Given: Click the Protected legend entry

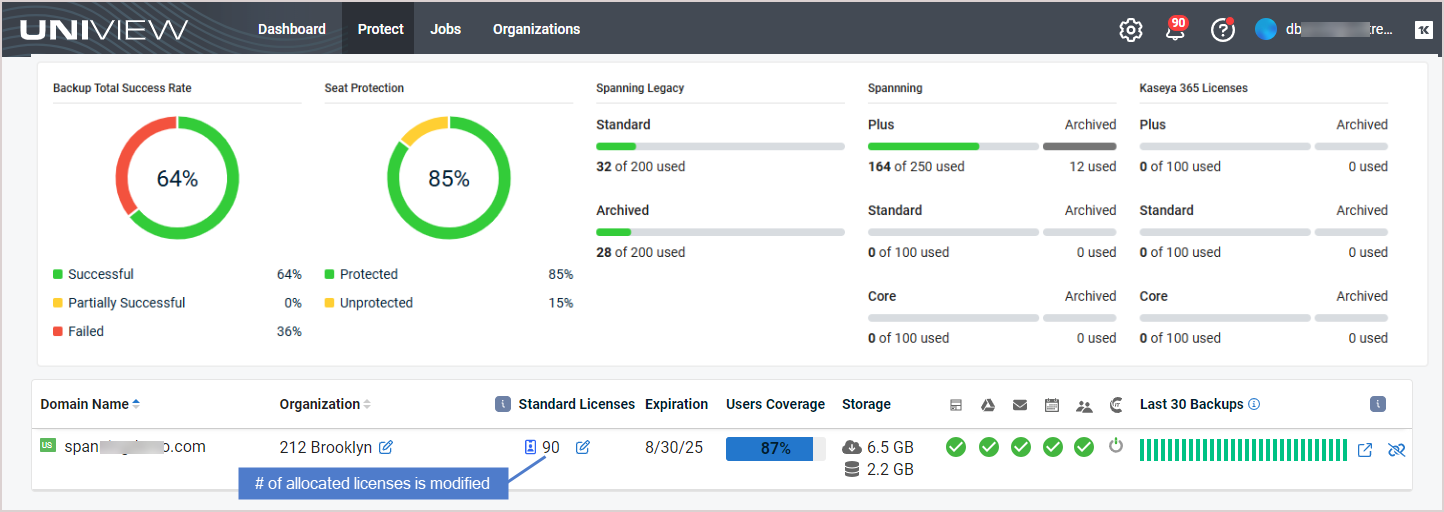Looking at the screenshot, I should (361, 274).
